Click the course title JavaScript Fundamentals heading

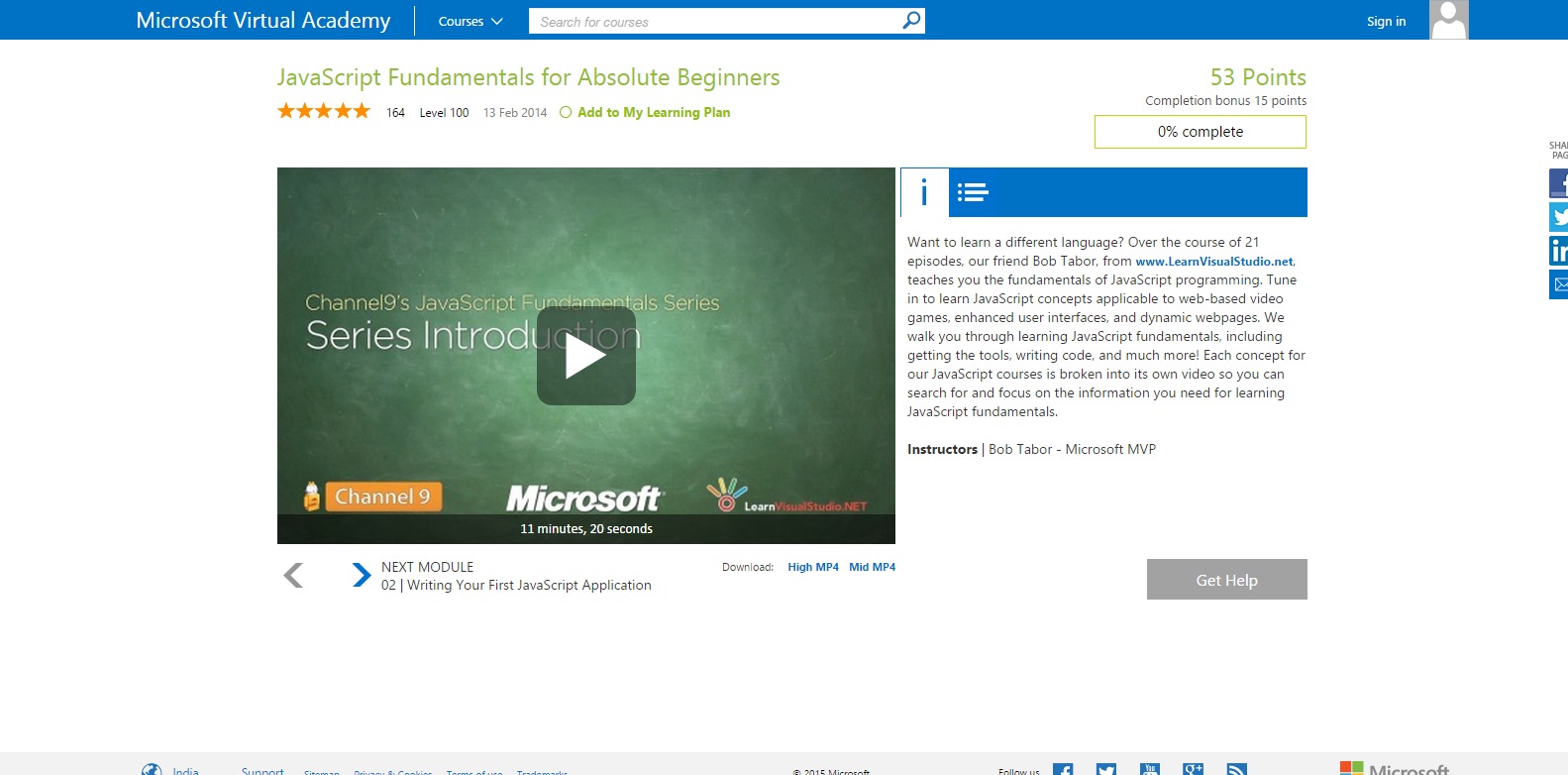528,77
